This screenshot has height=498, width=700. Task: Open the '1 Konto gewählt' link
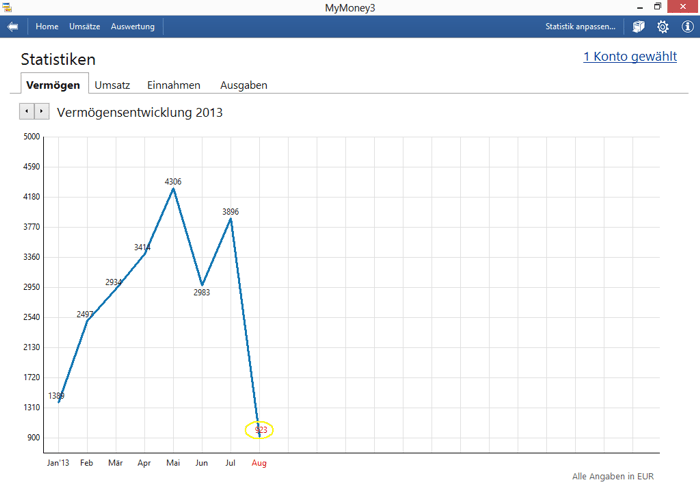pos(629,57)
